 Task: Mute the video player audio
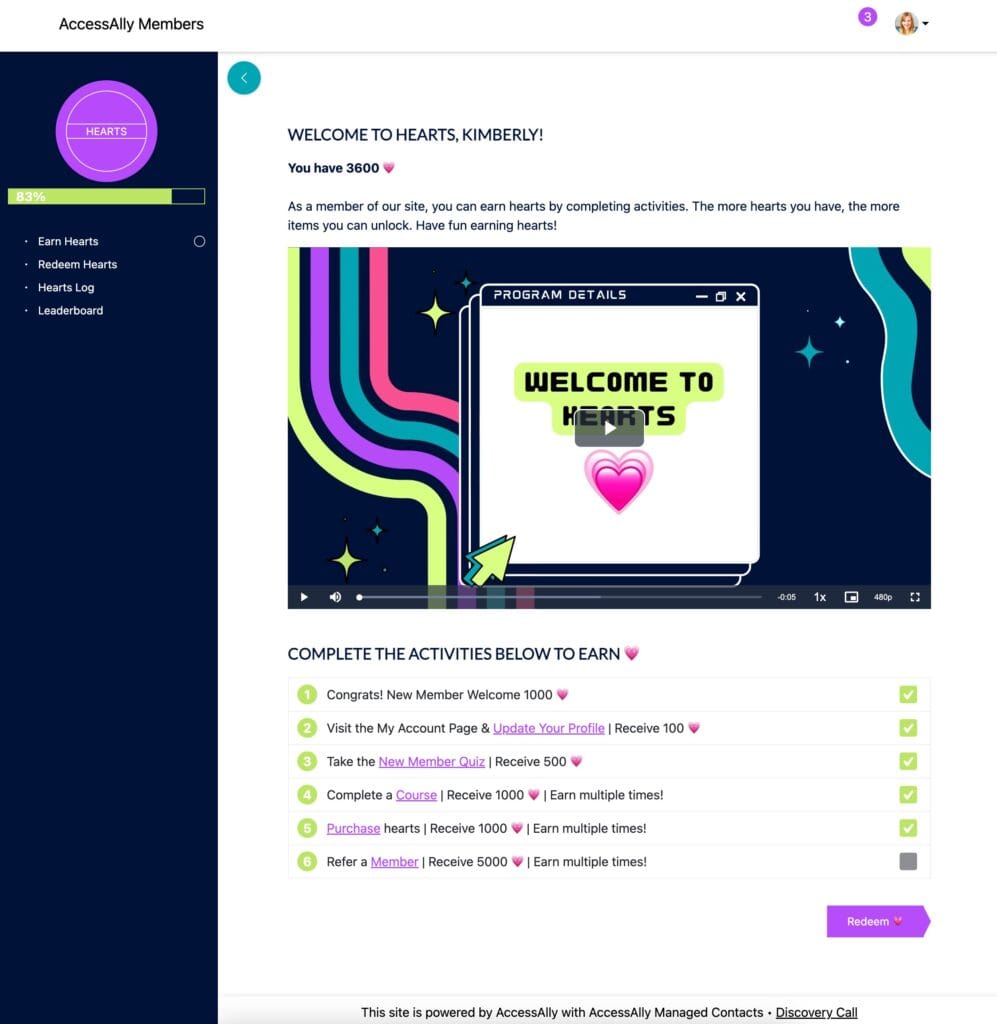coord(335,597)
